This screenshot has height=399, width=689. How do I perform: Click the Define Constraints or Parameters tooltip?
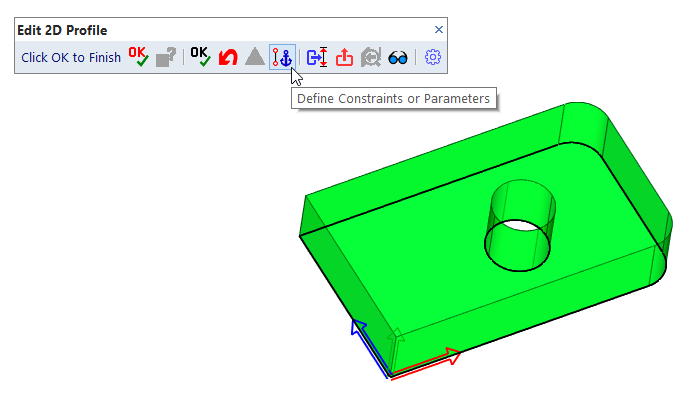[393, 98]
